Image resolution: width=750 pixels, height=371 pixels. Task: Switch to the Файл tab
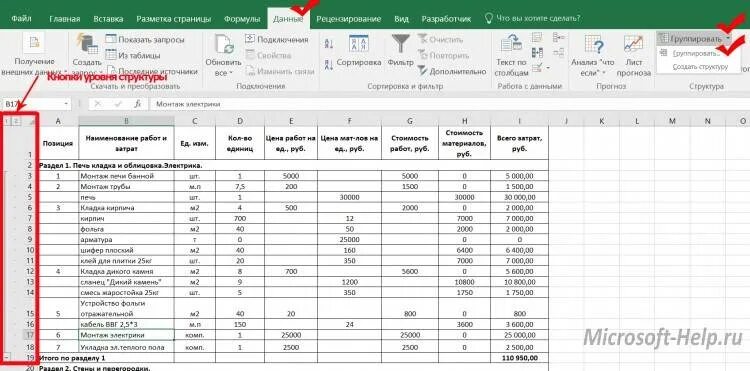(x=22, y=19)
